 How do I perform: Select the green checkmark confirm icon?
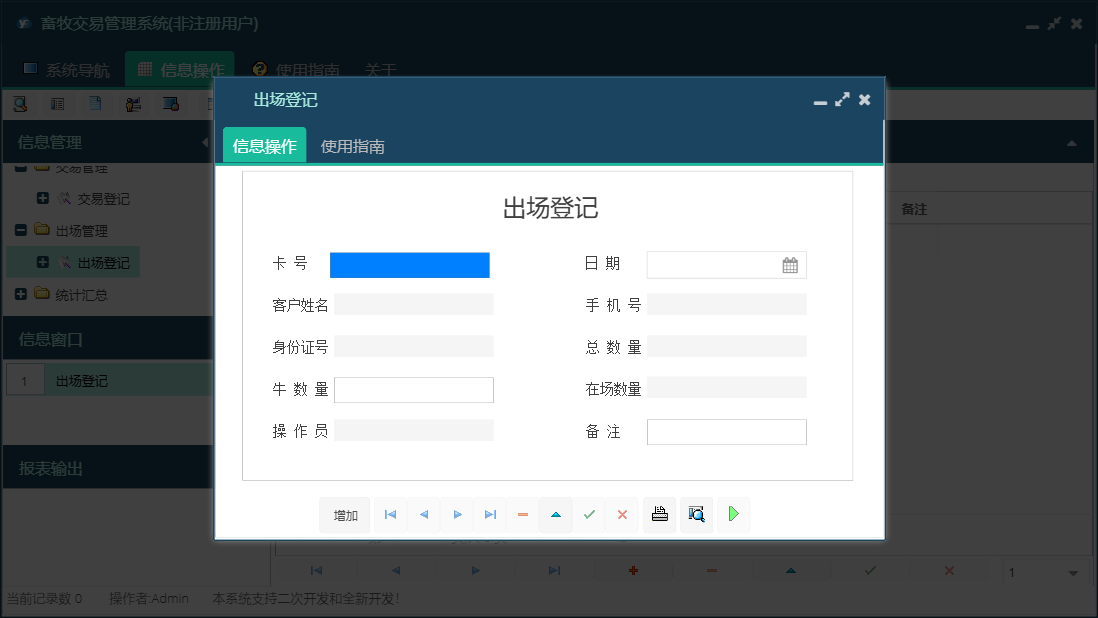click(x=589, y=514)
